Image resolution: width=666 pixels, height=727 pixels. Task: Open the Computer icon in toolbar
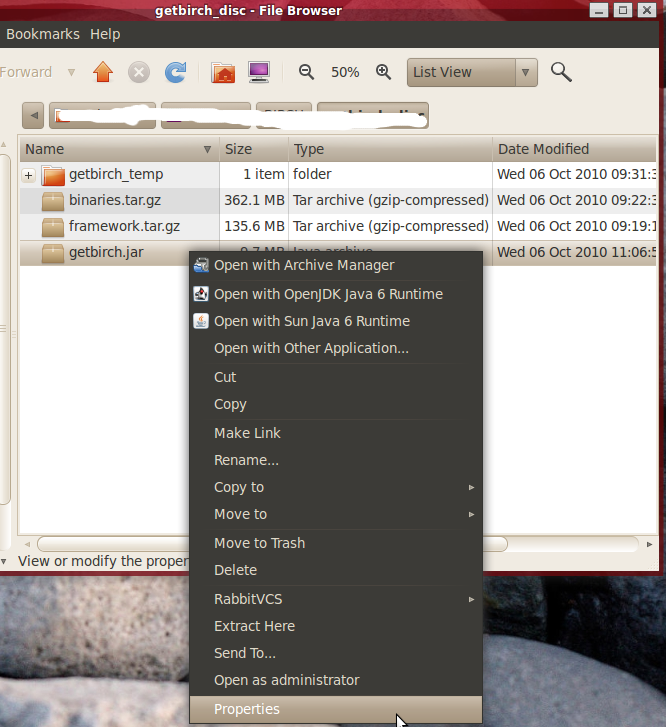point(259,72)
